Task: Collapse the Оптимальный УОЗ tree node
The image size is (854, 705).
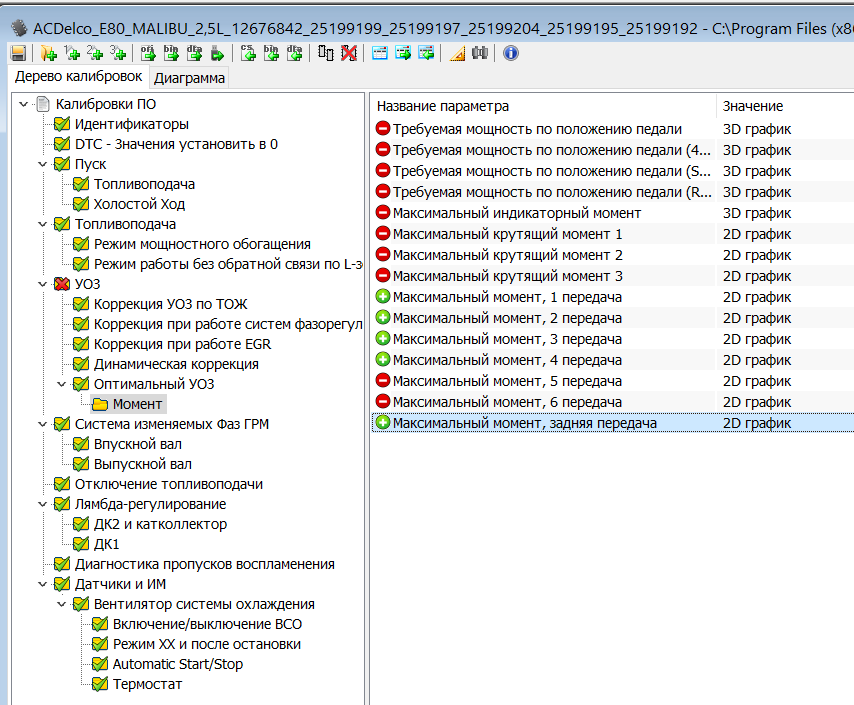Action: pos(62,384)
